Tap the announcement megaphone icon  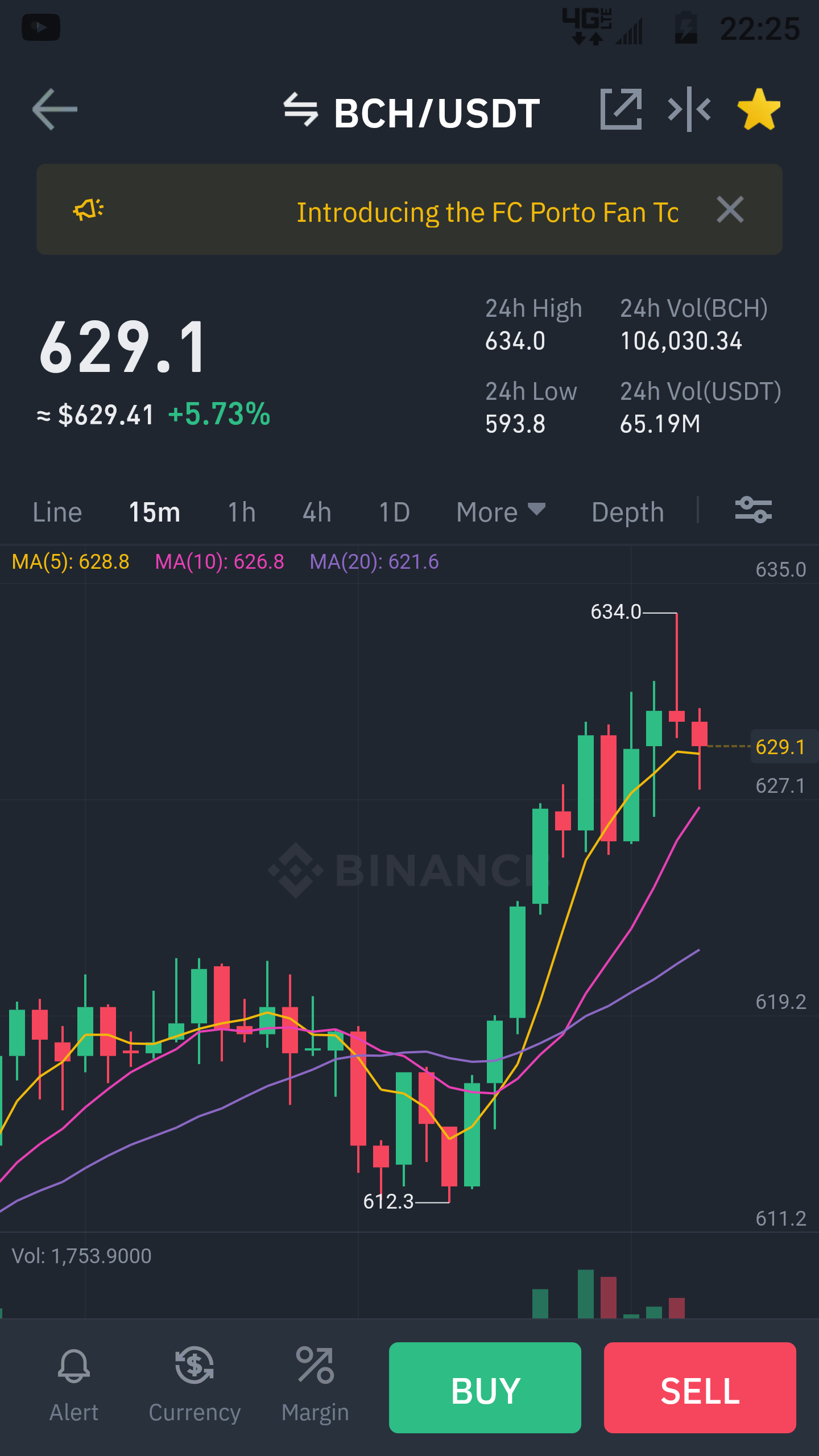pyautogui.click(x=88, y=209)
